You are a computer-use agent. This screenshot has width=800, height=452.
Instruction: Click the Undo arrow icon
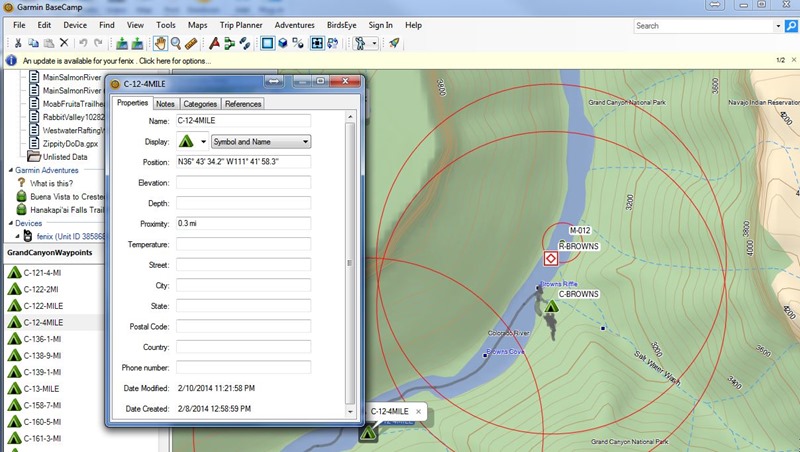tap(83, 43)
